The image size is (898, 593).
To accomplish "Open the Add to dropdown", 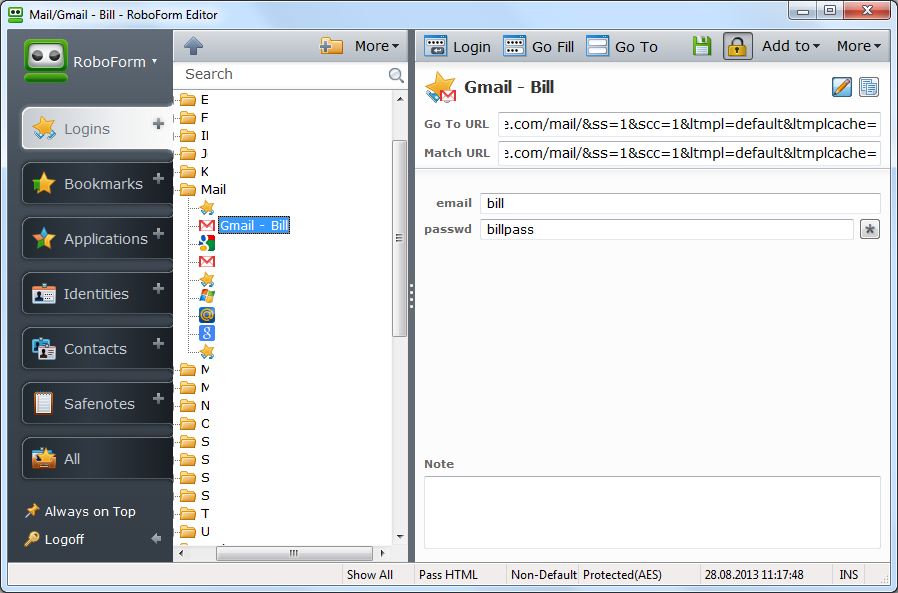I will (x=790, y=46).
